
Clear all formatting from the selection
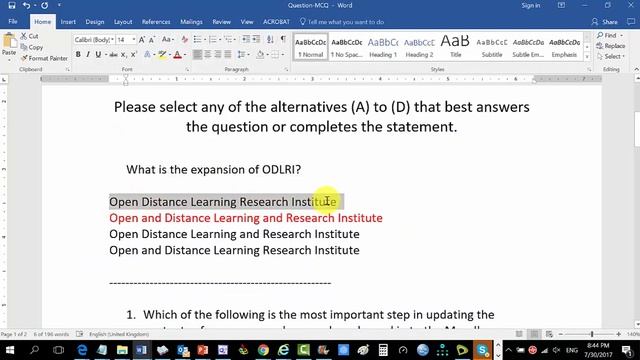(184, 40)
